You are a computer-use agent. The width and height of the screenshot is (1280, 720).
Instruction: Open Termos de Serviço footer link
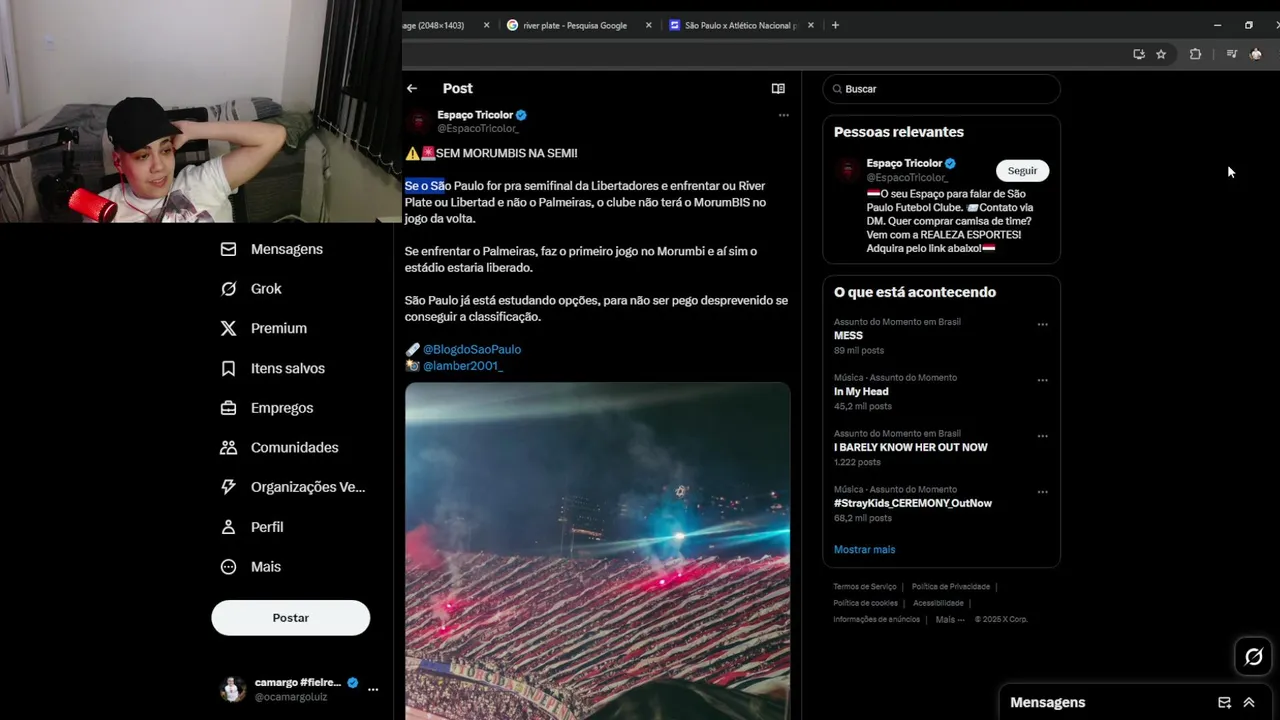[865, 587]
